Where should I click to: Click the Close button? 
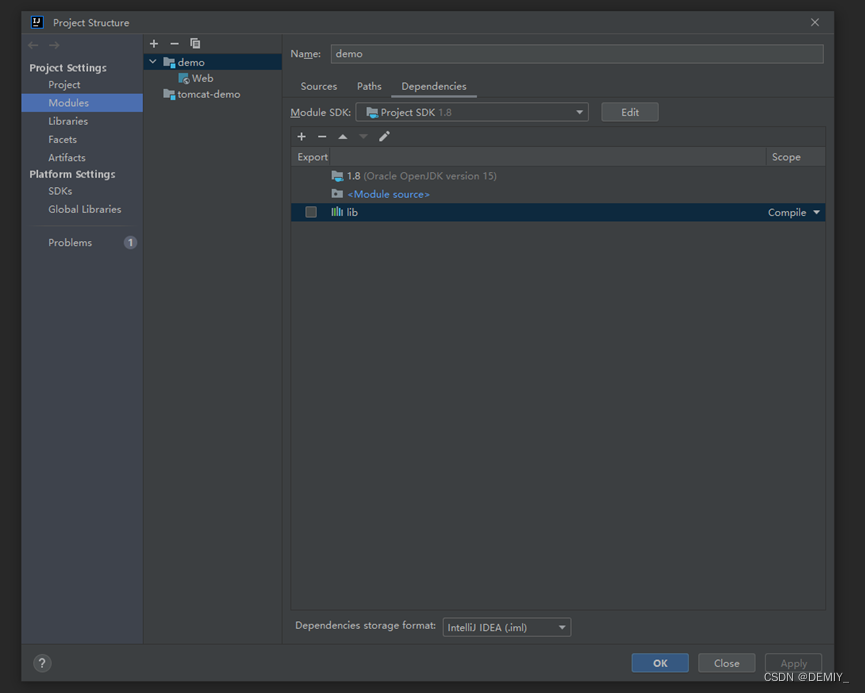pos(727,663)
